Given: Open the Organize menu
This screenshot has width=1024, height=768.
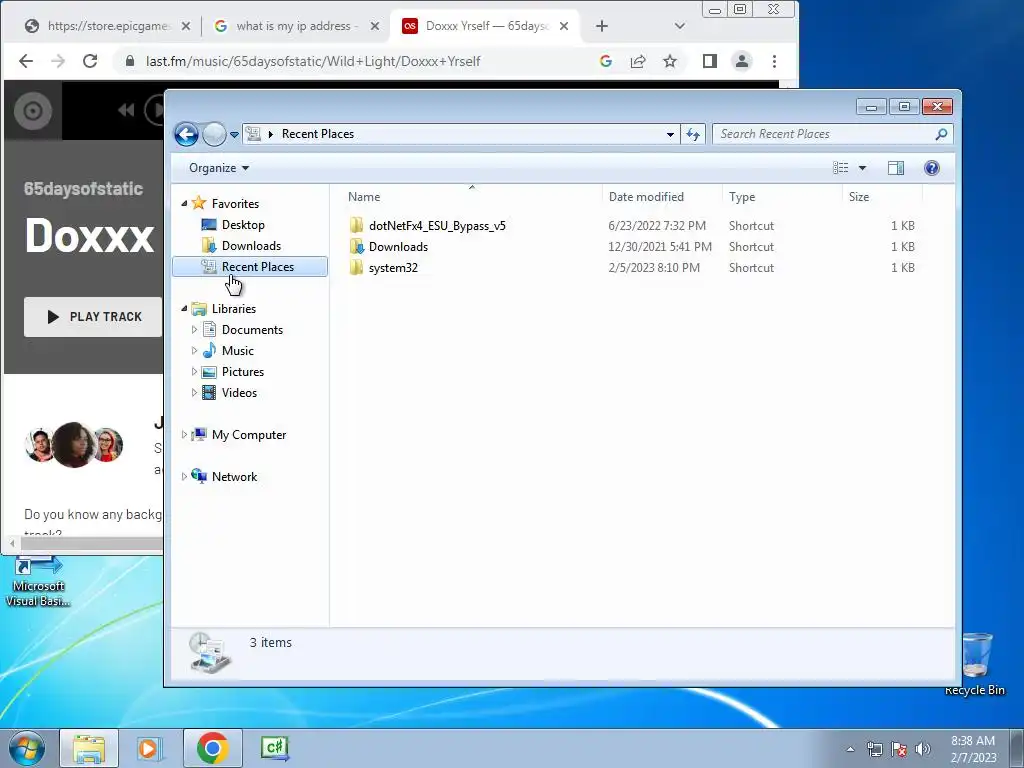Looking at the screenshot, I should [219, 168].
